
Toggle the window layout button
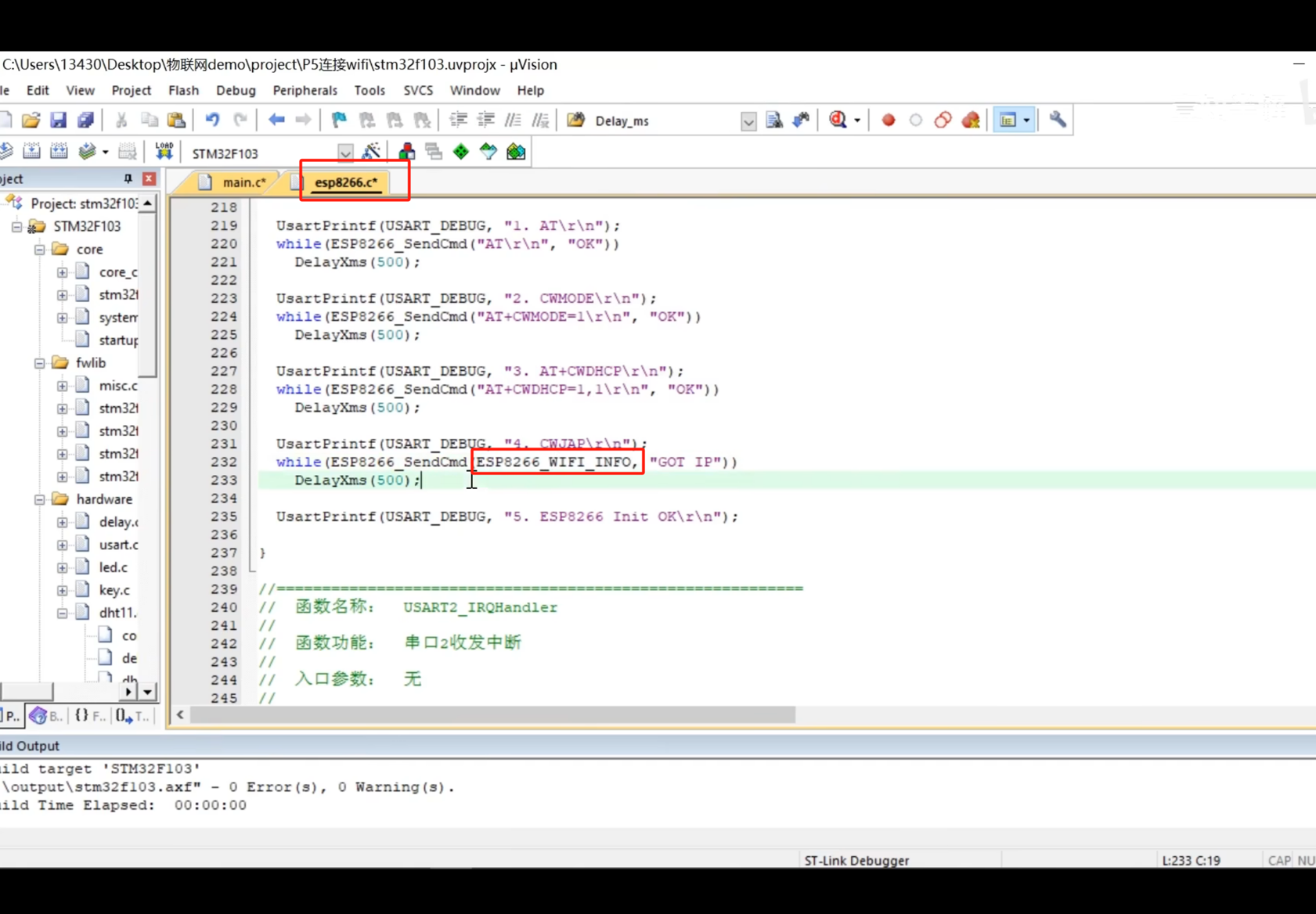1008,120
